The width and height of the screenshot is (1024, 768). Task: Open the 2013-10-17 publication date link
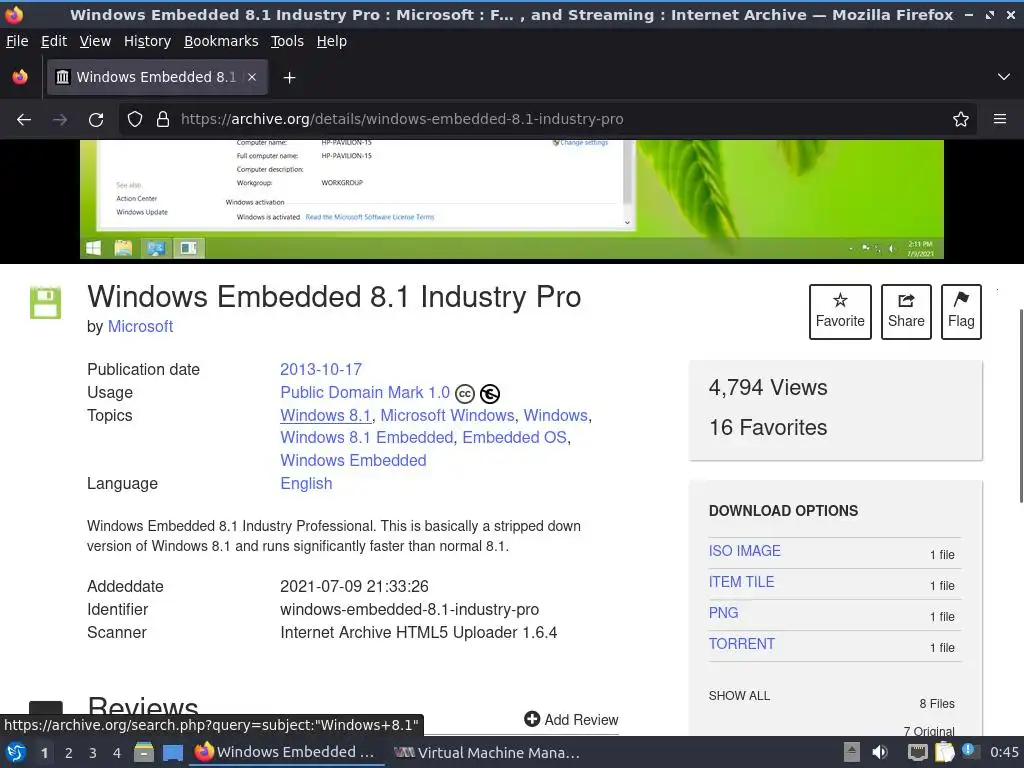(x=321, y=370)
